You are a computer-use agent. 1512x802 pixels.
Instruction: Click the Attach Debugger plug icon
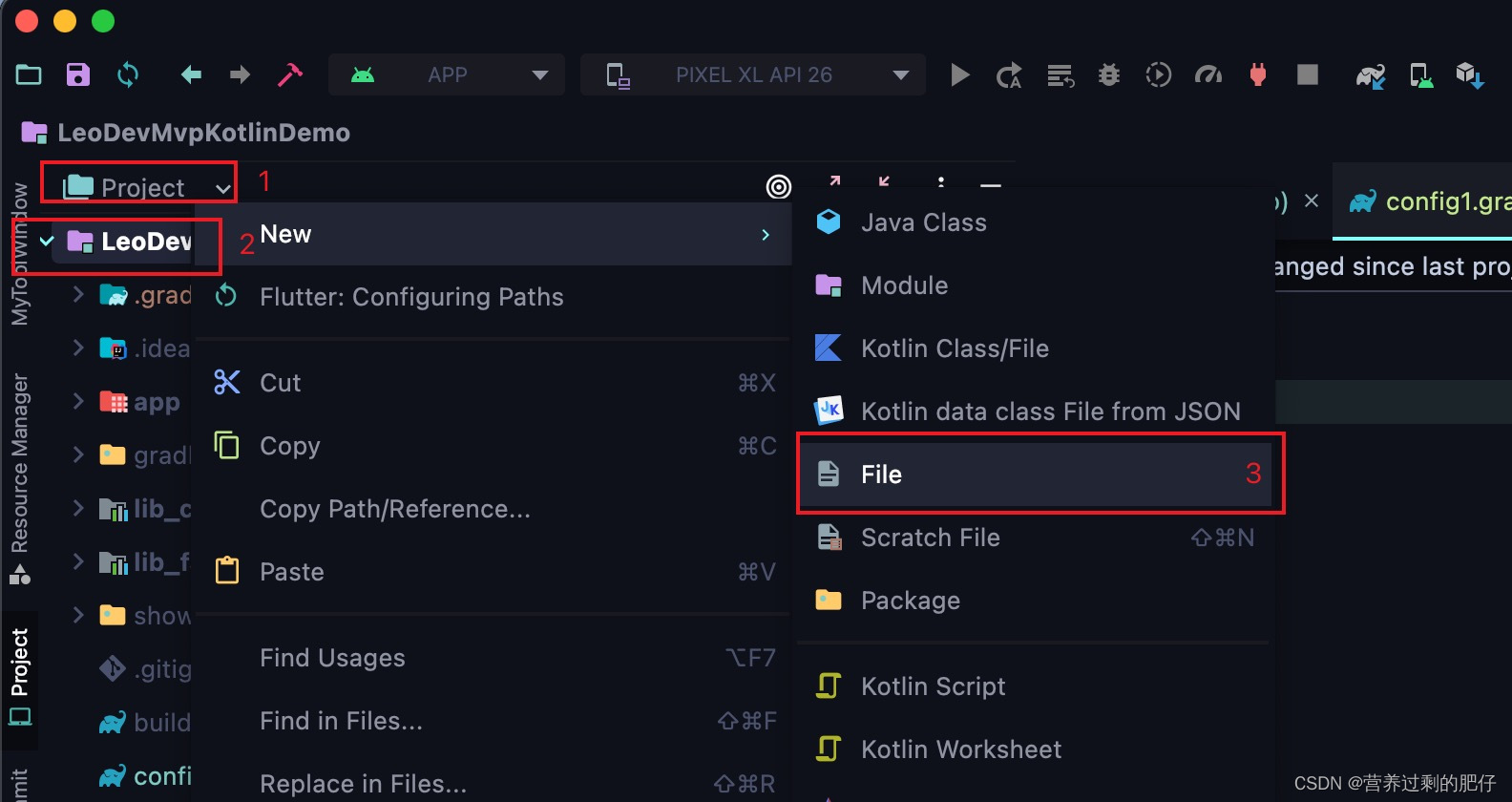pyautogui.click(x=1258, y=74)
